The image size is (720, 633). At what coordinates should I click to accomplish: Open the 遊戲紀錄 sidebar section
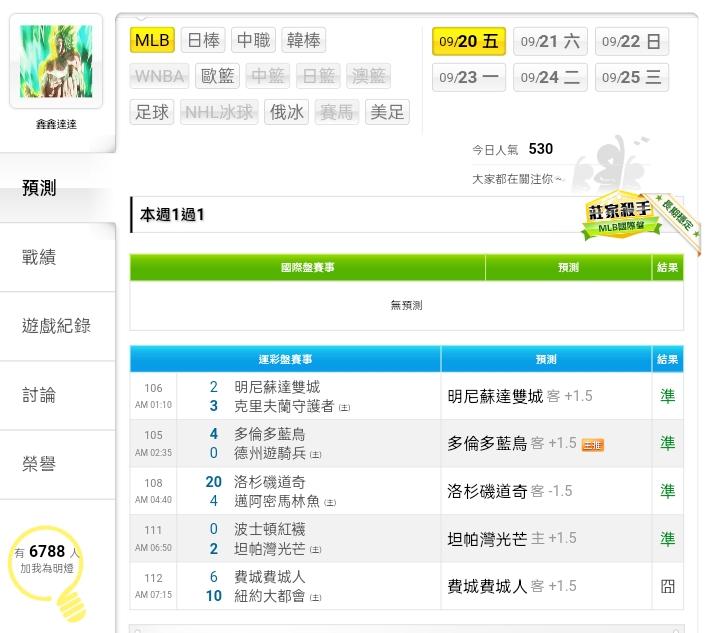57,326
